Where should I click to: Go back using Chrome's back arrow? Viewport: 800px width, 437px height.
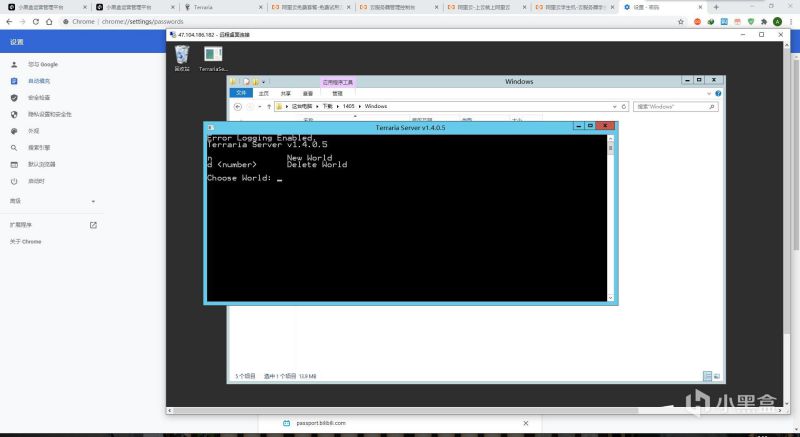tap(9, 21)
